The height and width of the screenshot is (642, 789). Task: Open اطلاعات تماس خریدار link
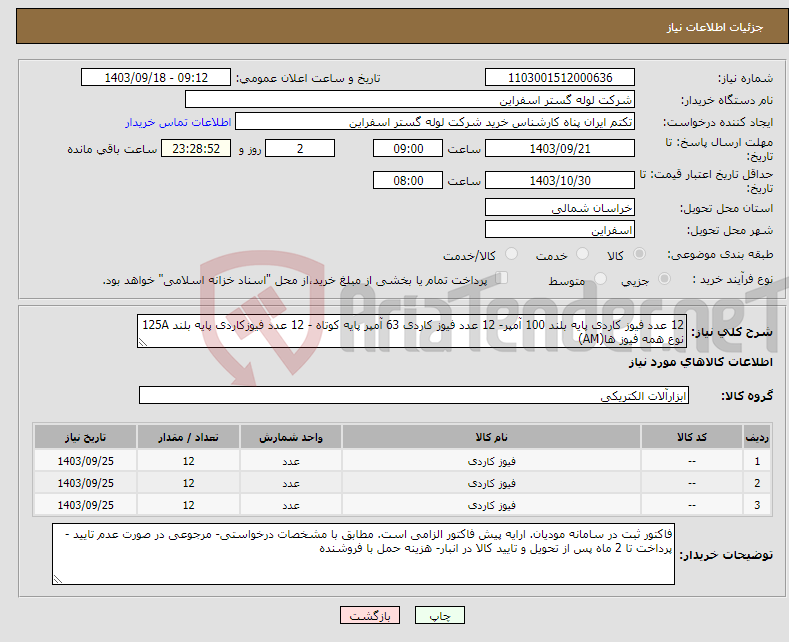click(178, 122)
